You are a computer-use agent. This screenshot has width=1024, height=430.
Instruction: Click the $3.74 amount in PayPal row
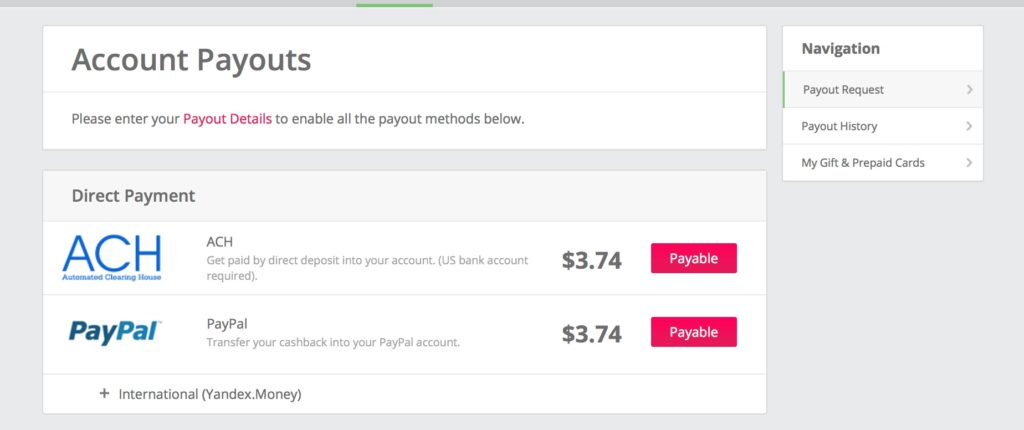click(x=592, y=334)
